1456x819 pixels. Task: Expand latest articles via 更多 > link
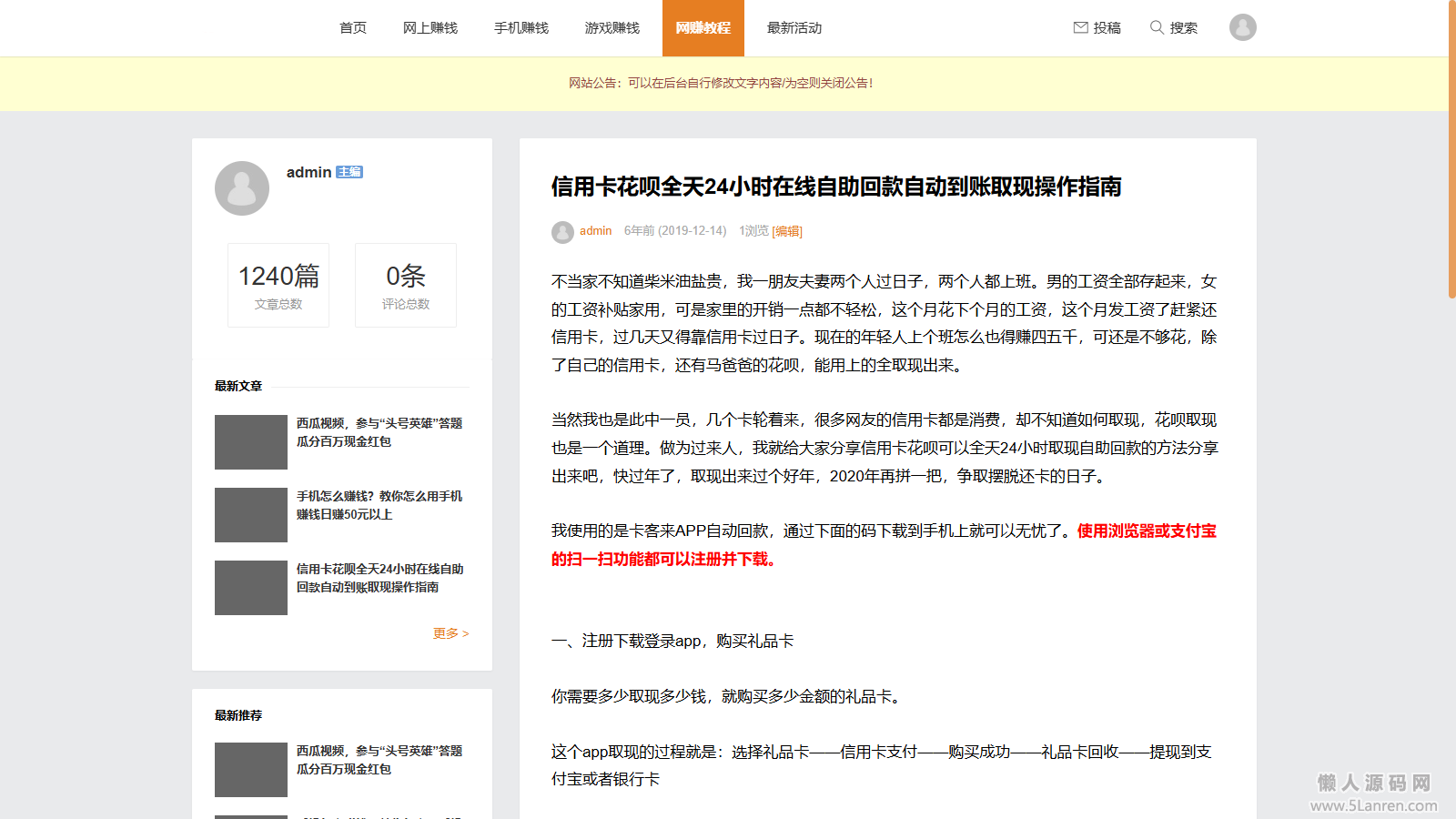(x=450, y=633)
